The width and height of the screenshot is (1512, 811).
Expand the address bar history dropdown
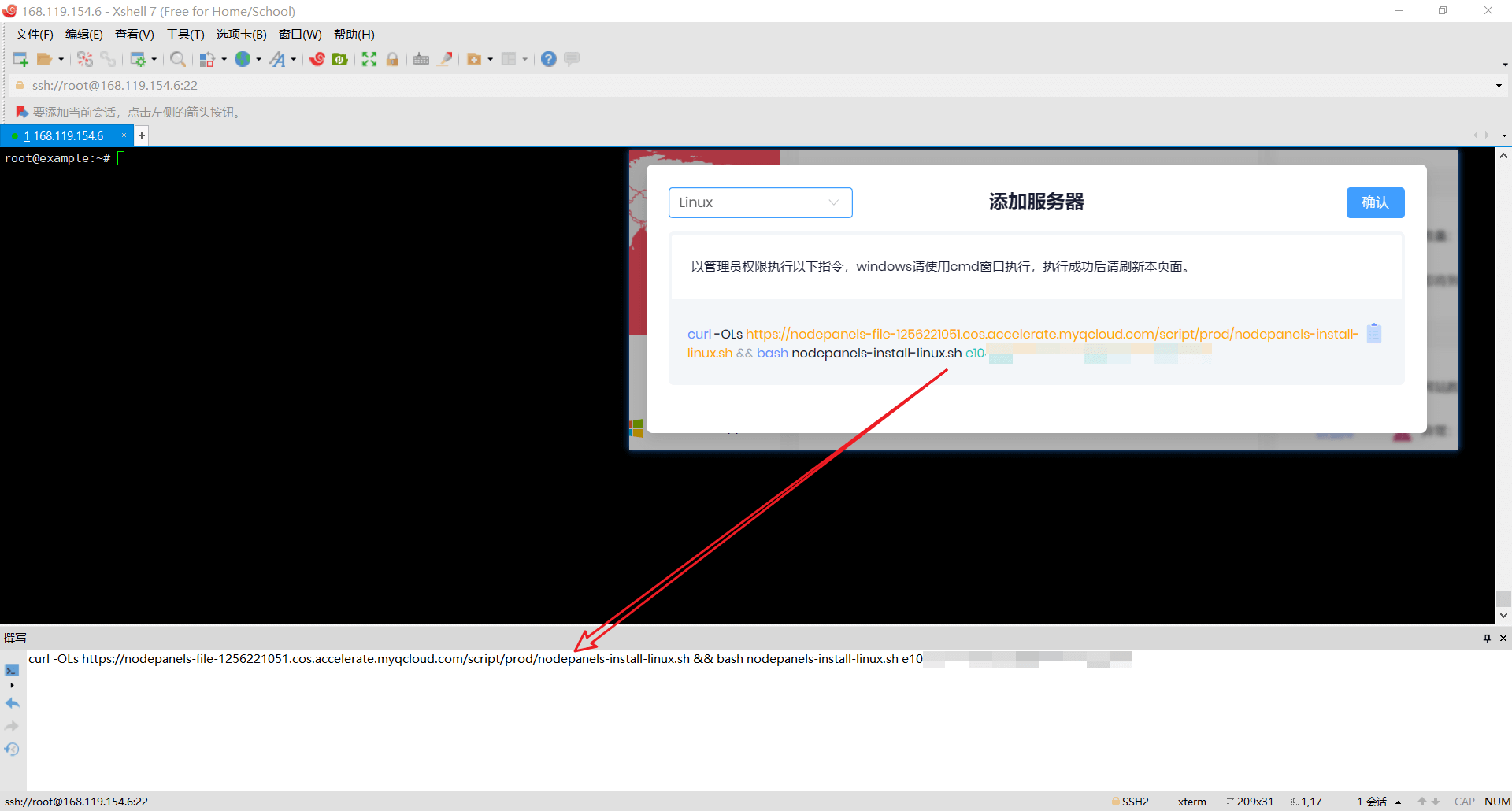(x=1499, y=86)
